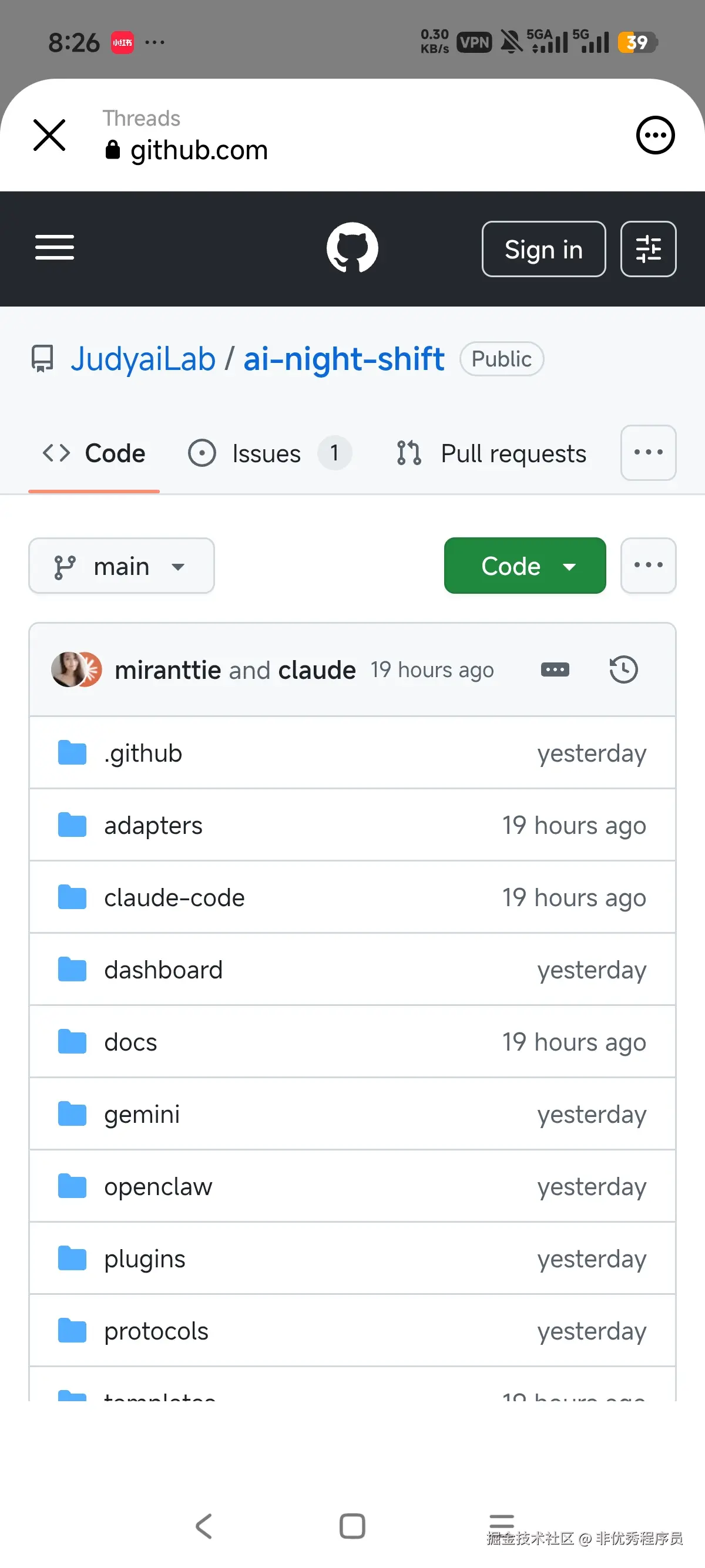Open the JudyaiLab owner link
705x1568 pixels.
click(143, 358)
